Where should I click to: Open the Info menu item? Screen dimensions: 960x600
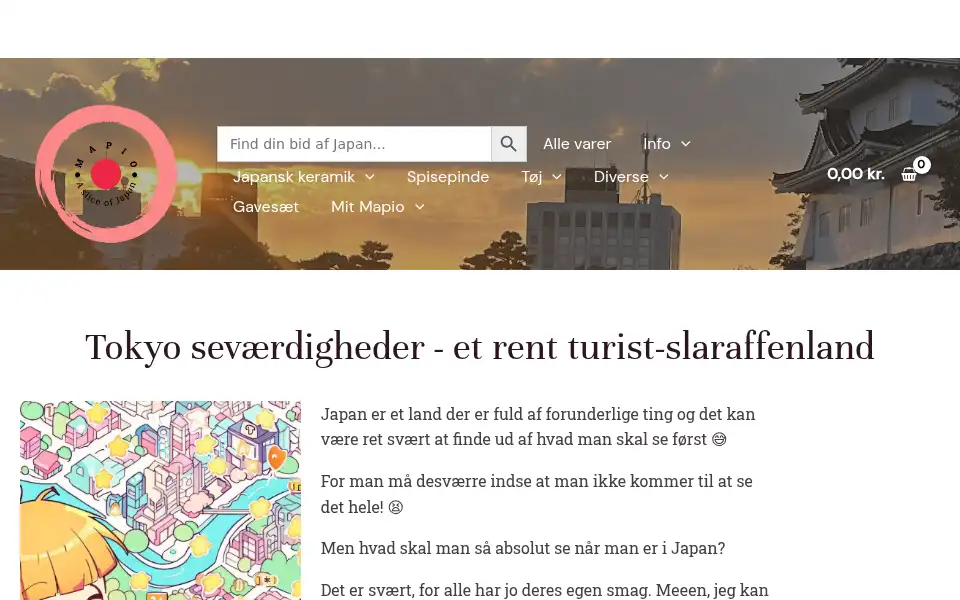tap(657, 144)
